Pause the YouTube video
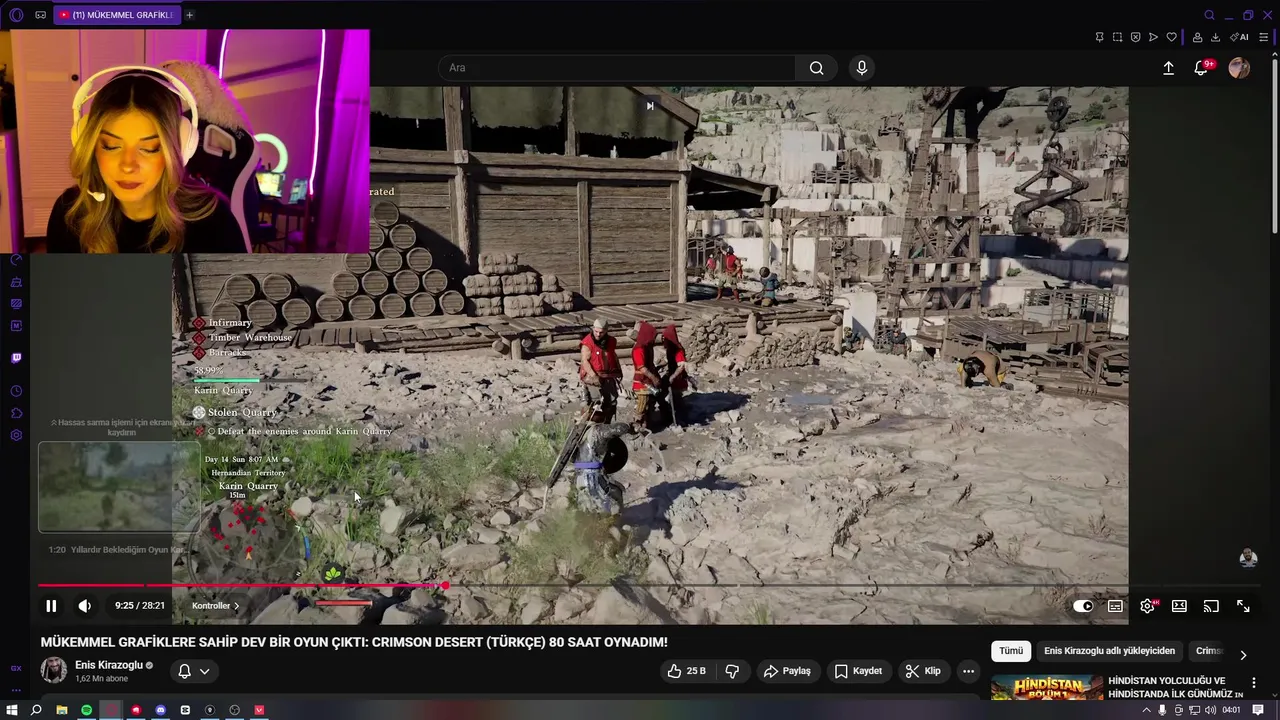Screen dimensions: 1280x720 pos(51,606)
